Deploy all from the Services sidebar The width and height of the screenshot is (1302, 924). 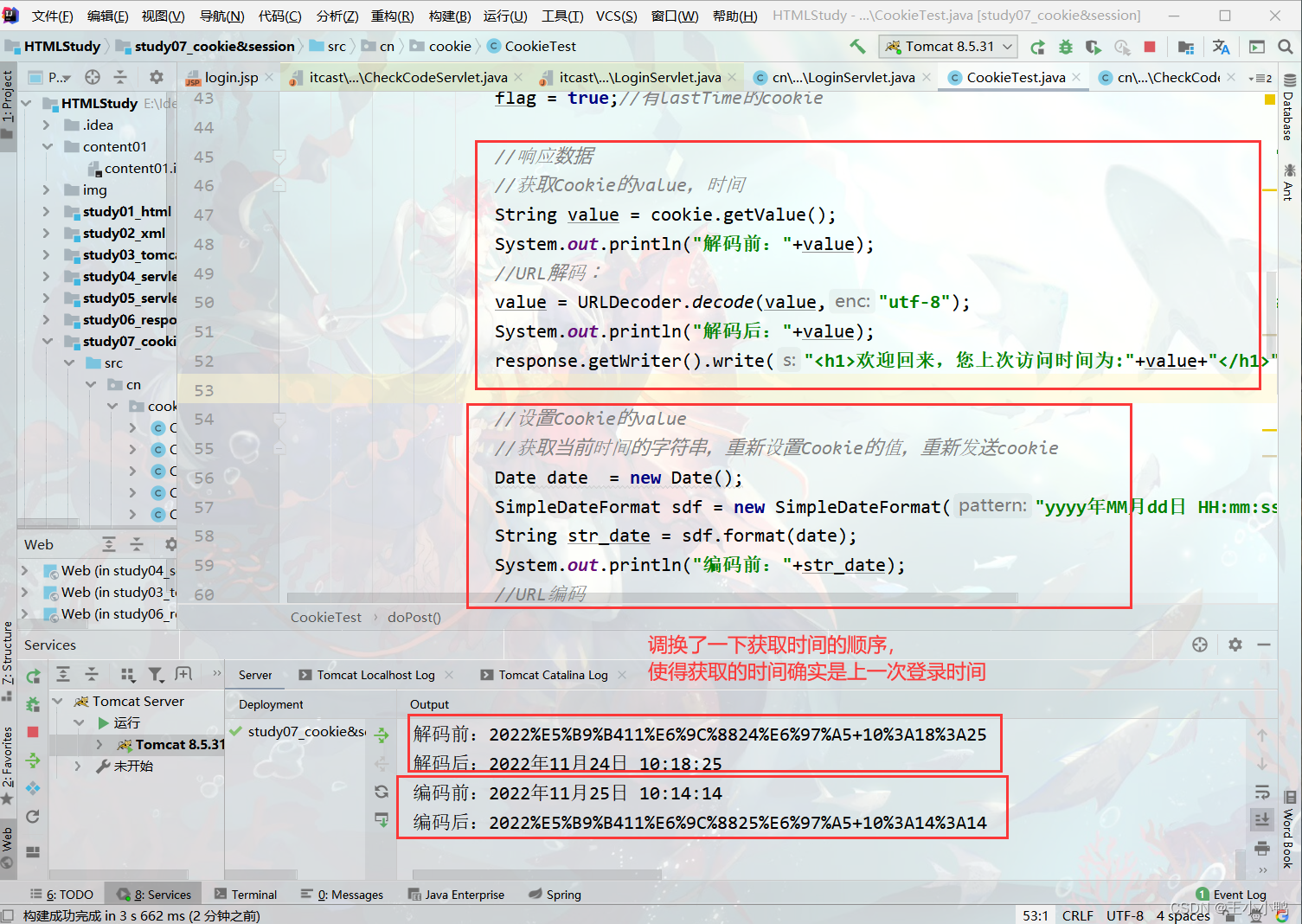pos(33,760)
